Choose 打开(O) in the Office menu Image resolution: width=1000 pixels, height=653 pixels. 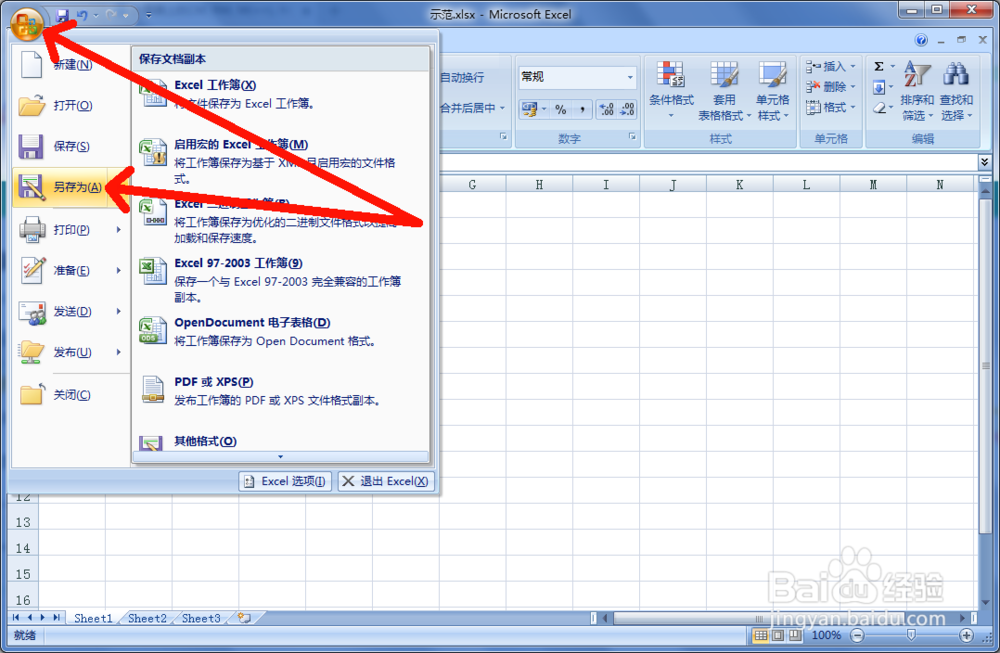click(x=70, y=105)
